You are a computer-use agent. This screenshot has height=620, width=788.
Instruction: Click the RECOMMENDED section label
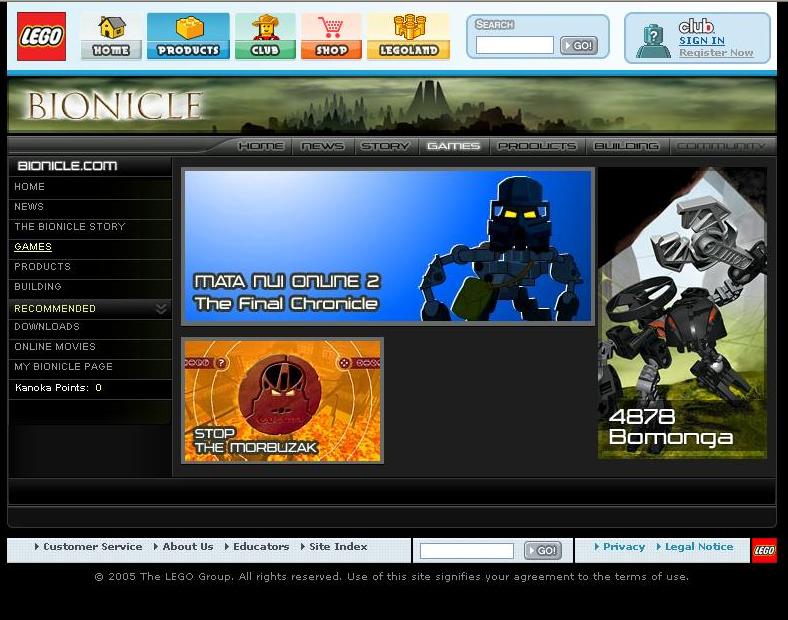click(x=55, y=308)
